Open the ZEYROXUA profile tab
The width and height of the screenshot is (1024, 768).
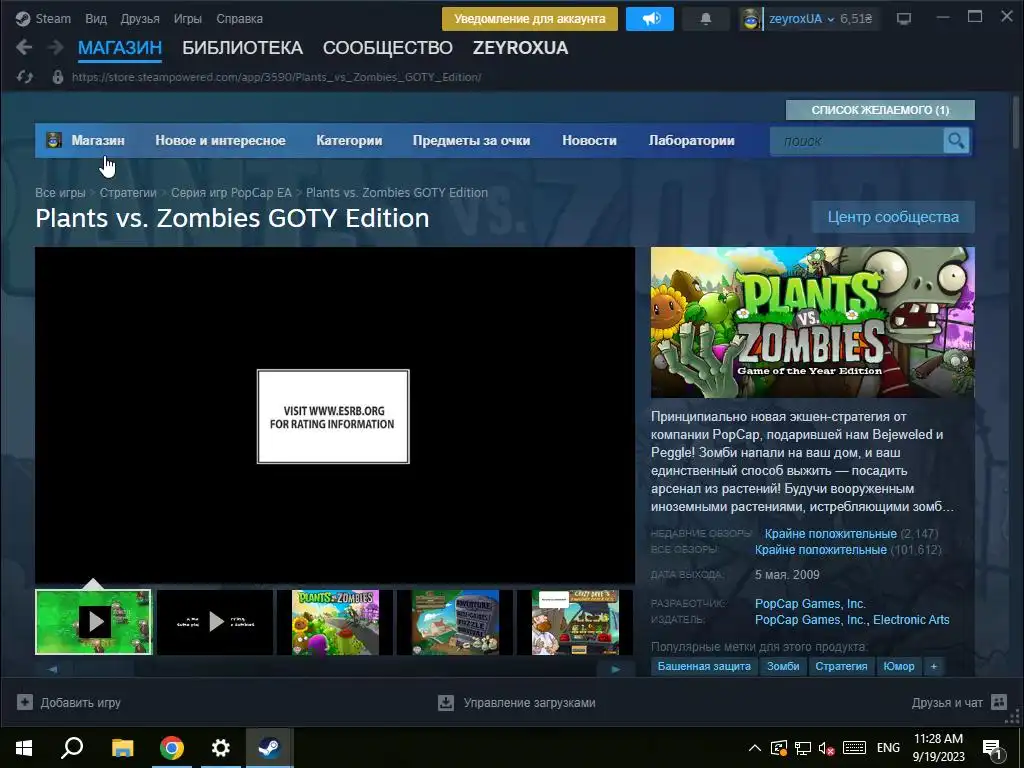point(520,48)
